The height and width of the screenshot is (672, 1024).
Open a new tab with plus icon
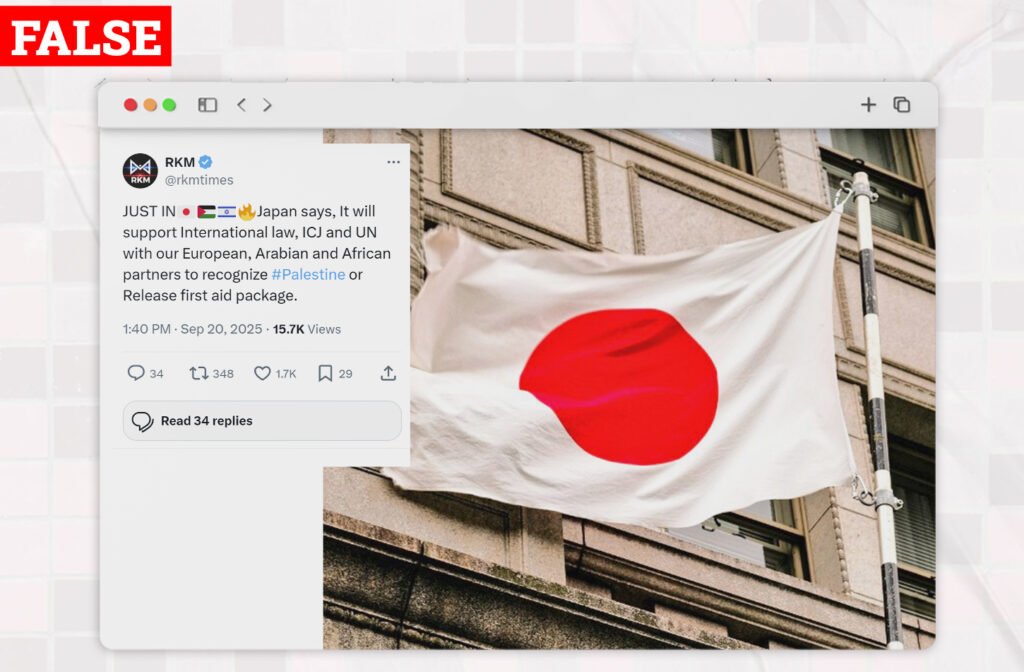(x=868, y=104)
